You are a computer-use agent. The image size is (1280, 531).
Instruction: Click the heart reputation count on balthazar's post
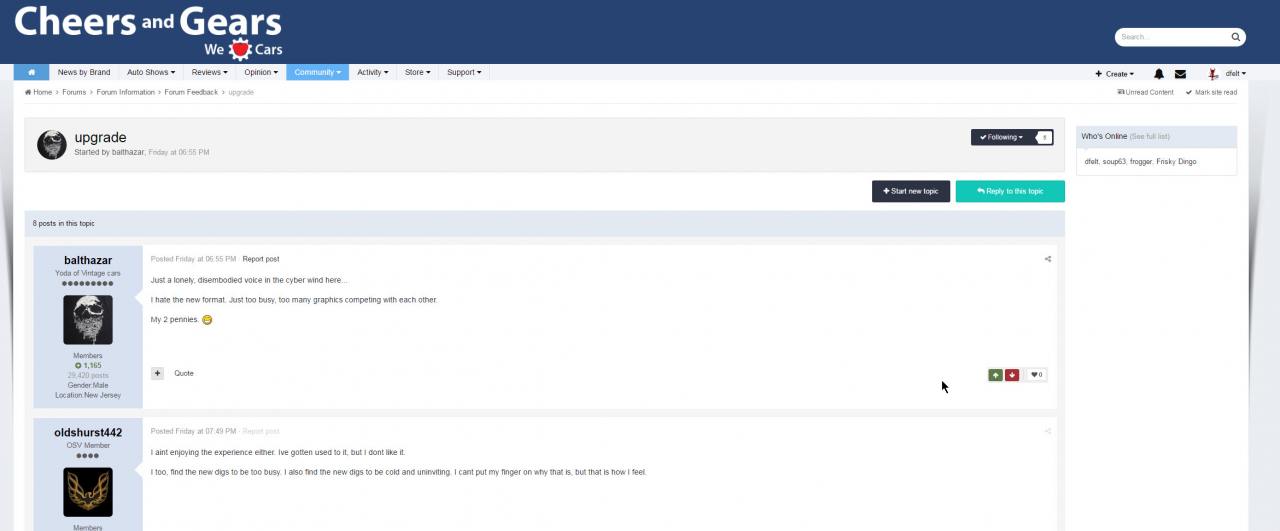pyautogui.click(x=1037, y=375)
